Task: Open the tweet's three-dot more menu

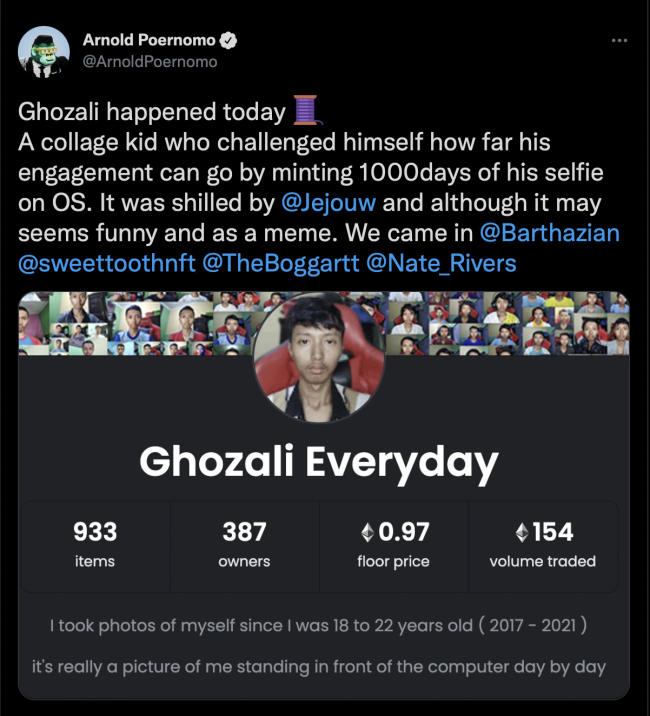Action: click(x=619, y=41)
